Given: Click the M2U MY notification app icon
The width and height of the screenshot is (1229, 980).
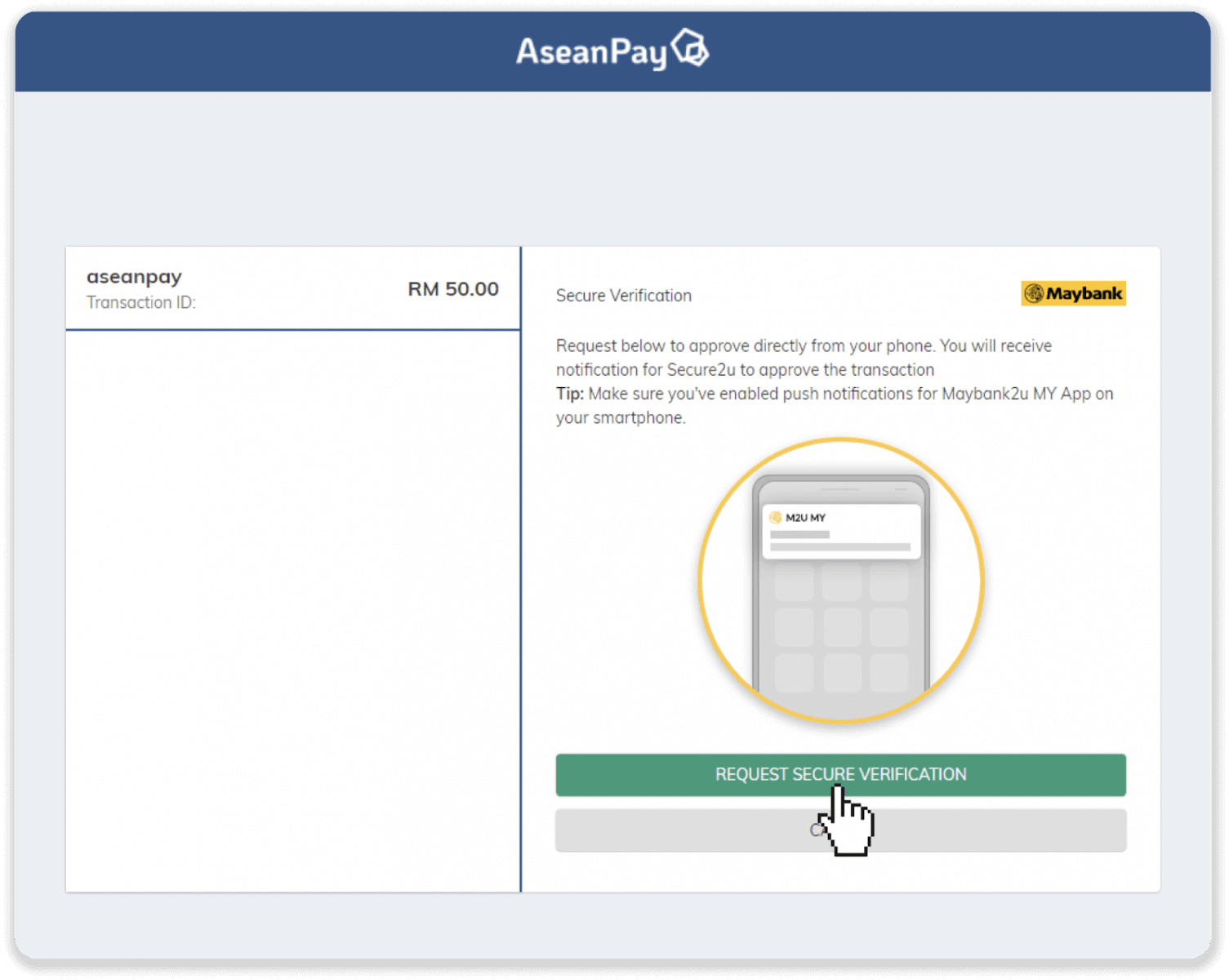Looking at the screenshot, I should 776,518.
